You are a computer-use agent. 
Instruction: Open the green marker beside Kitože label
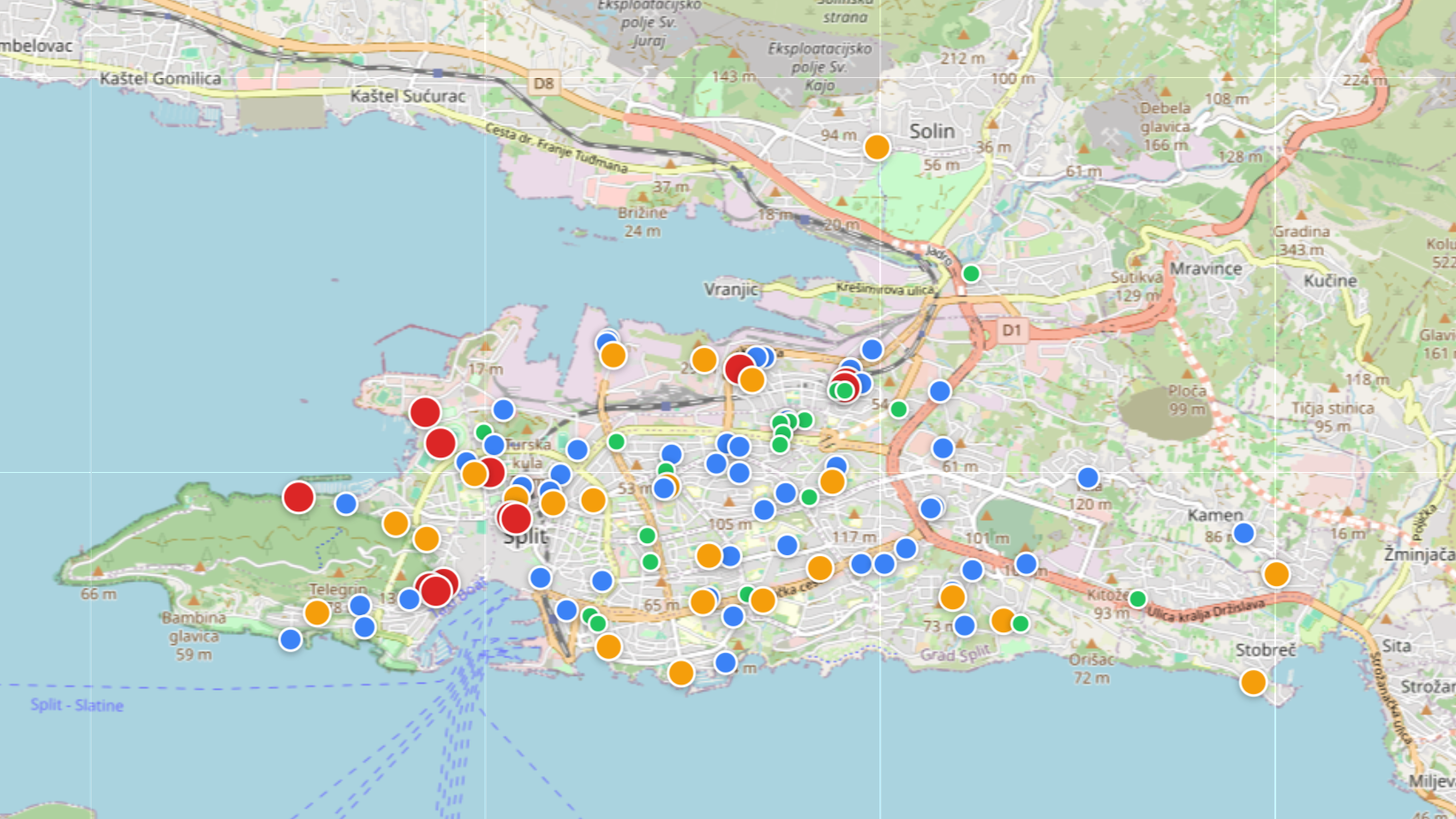[1137, 599]
